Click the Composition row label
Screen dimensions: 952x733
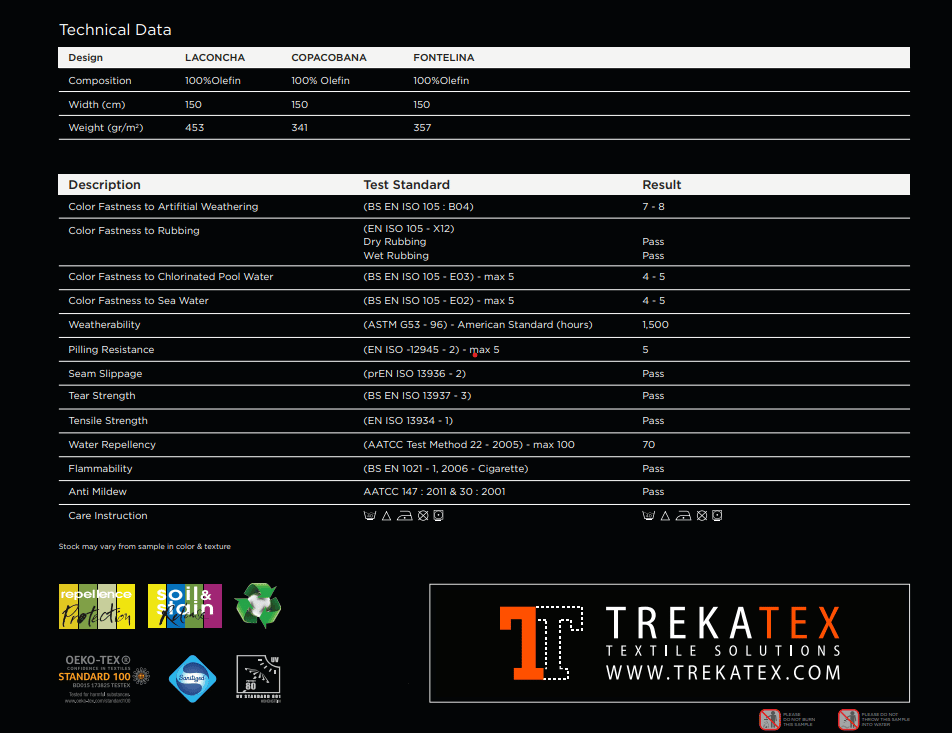(100, 81)
